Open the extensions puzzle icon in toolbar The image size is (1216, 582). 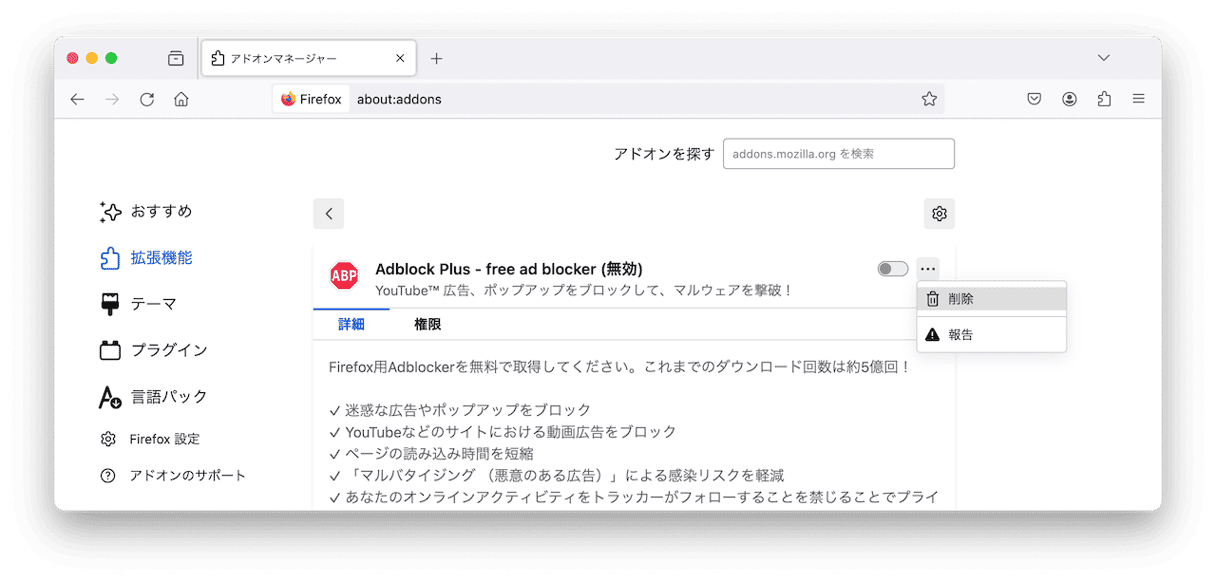pyautogui.click(x=1104, y=99)
